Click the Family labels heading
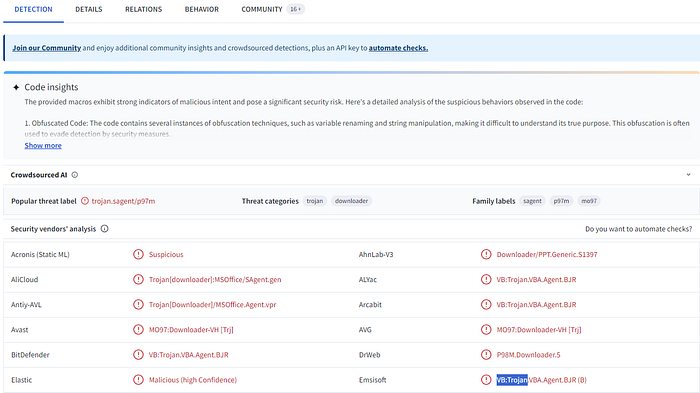The image size is (700, 393). (494, 201)
